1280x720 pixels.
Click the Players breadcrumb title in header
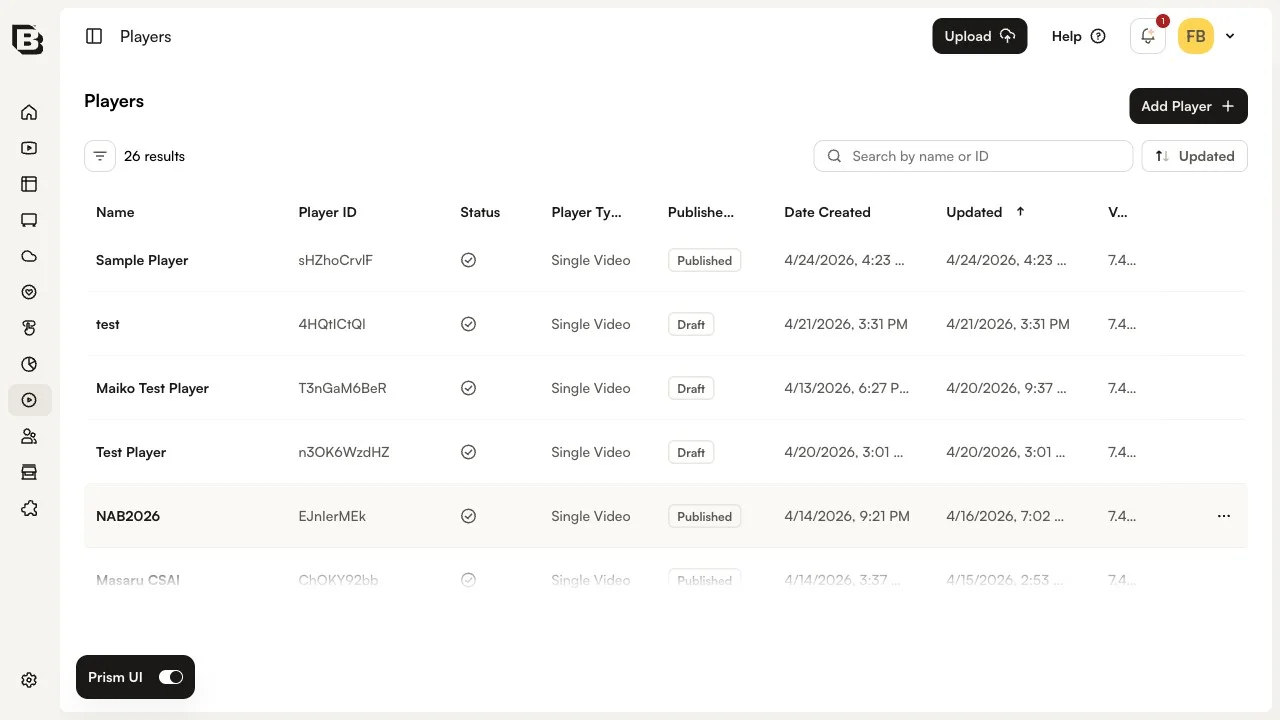[x=146, y=36]
